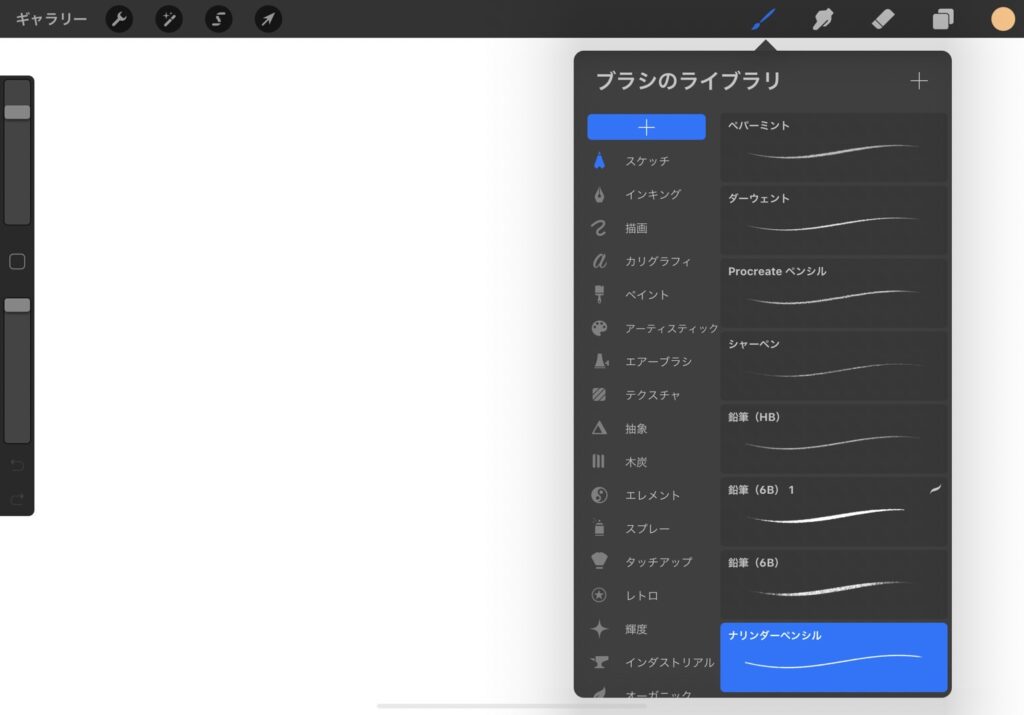Open the Layers panel
Image resolution: width=1024 pixels, height=715 pixels.
click(x=941, y=18)
